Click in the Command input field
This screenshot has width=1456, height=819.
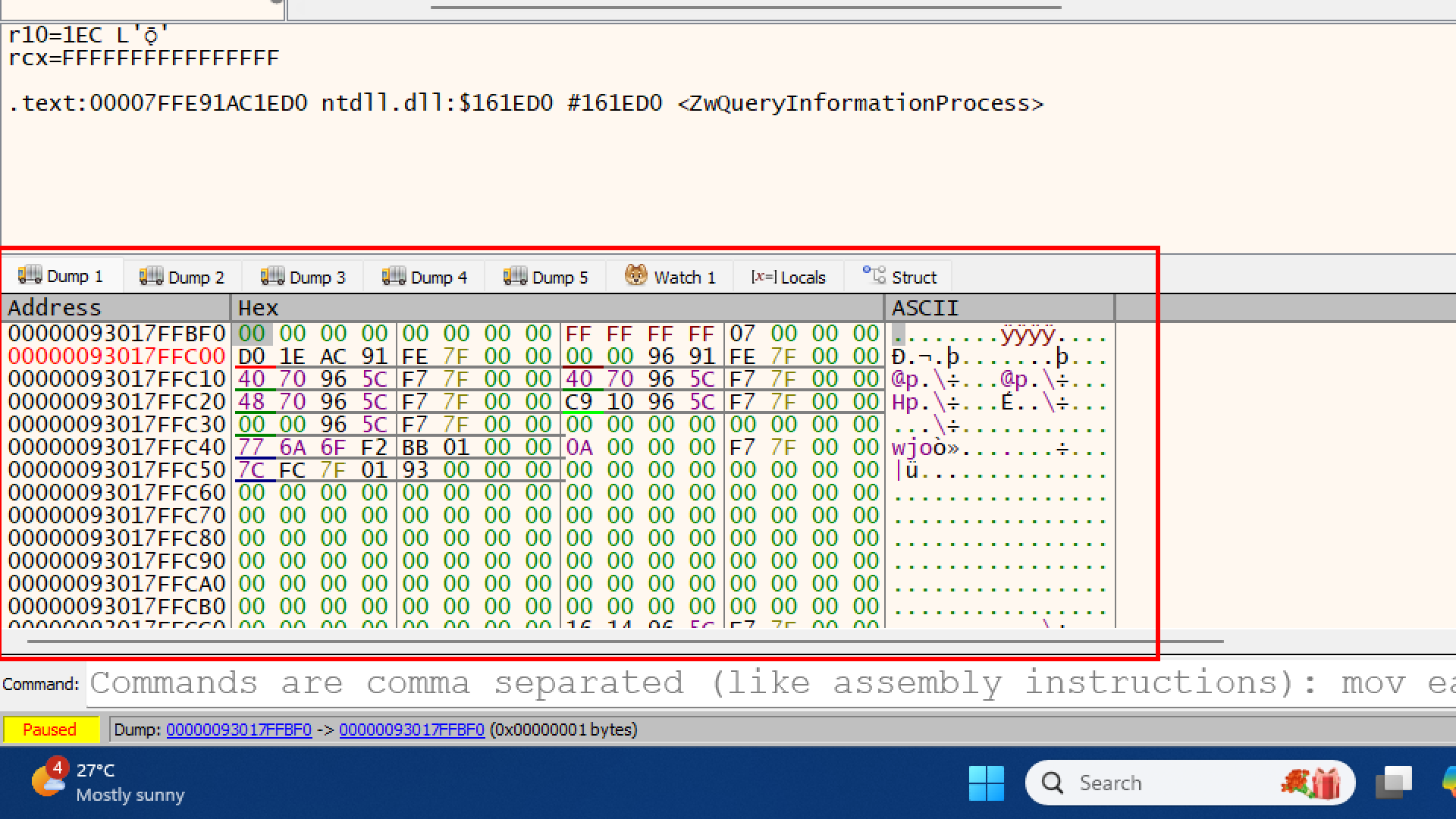pos(758,683)
